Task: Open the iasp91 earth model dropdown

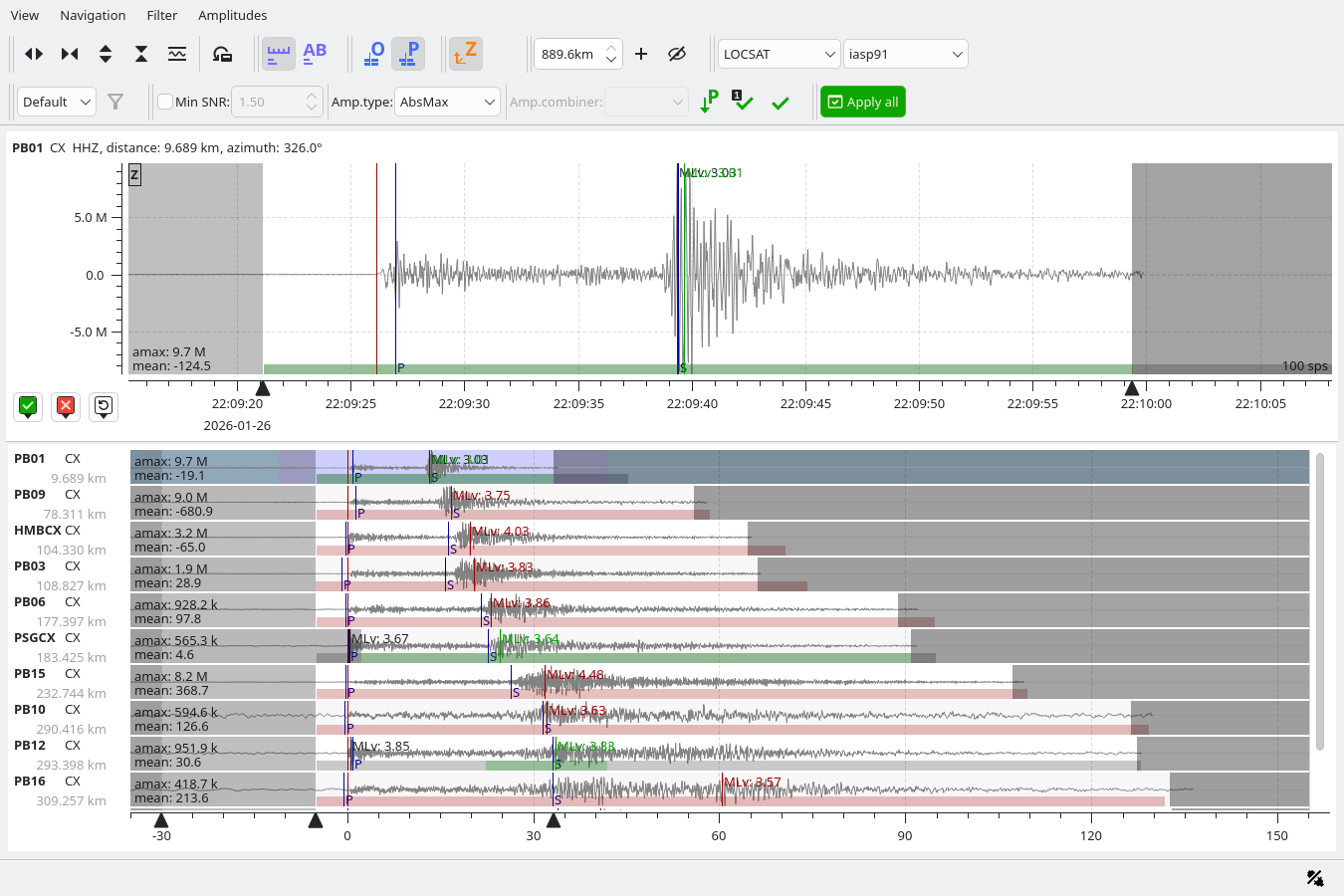Action: [905, 53]
